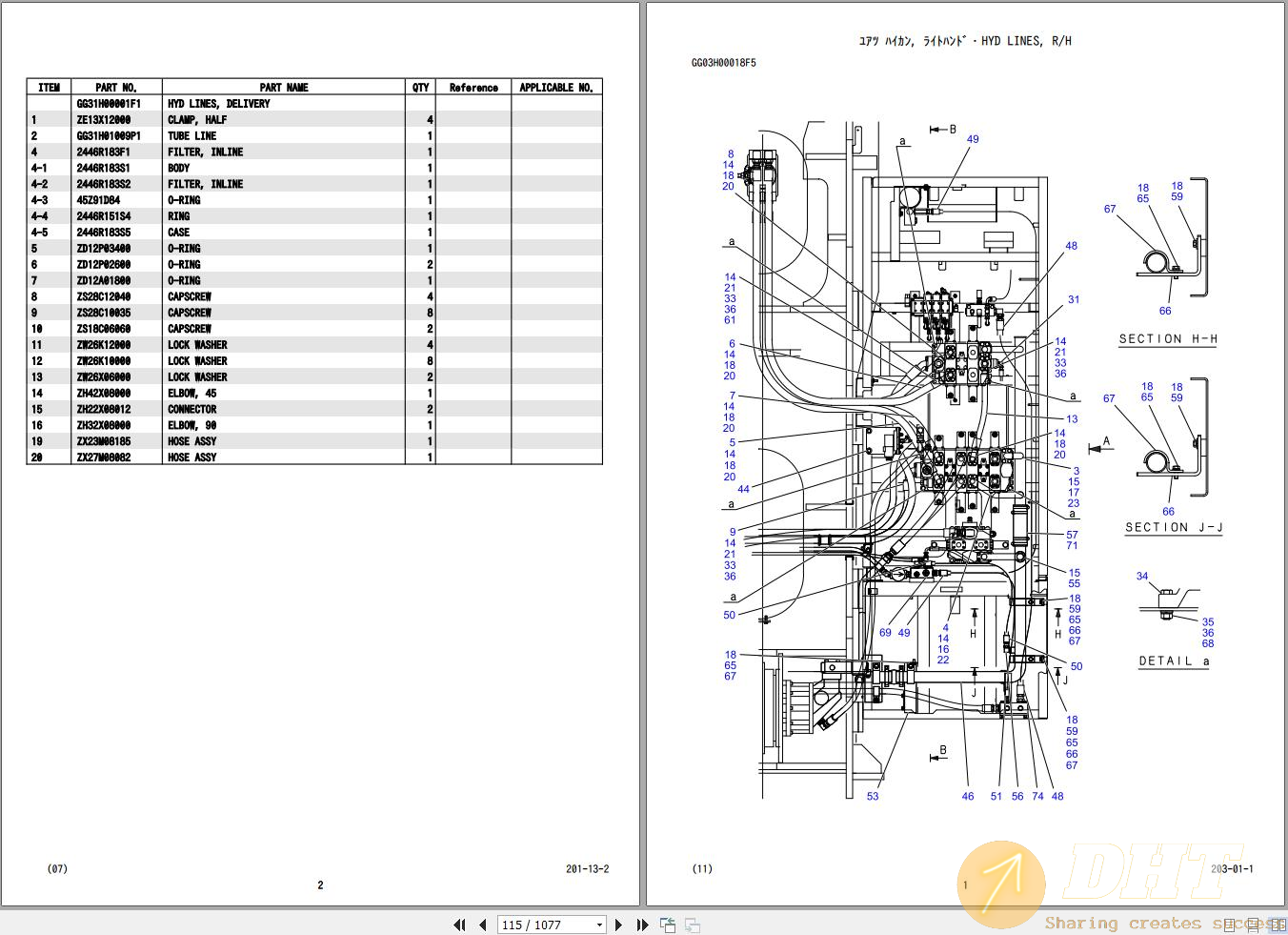Click callout number 31 on the diagram

click(x=1074, y=300)
